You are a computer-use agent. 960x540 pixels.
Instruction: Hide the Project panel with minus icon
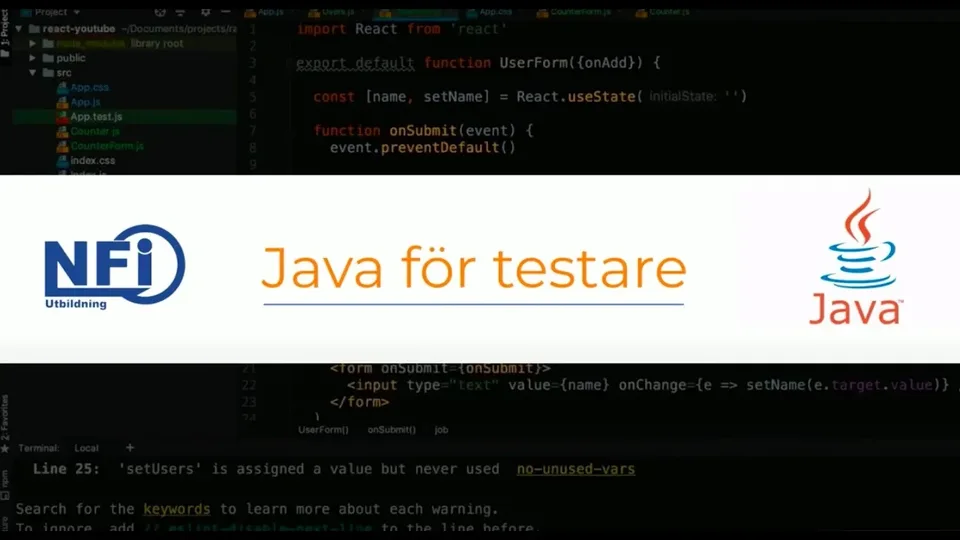click(225, 12)
